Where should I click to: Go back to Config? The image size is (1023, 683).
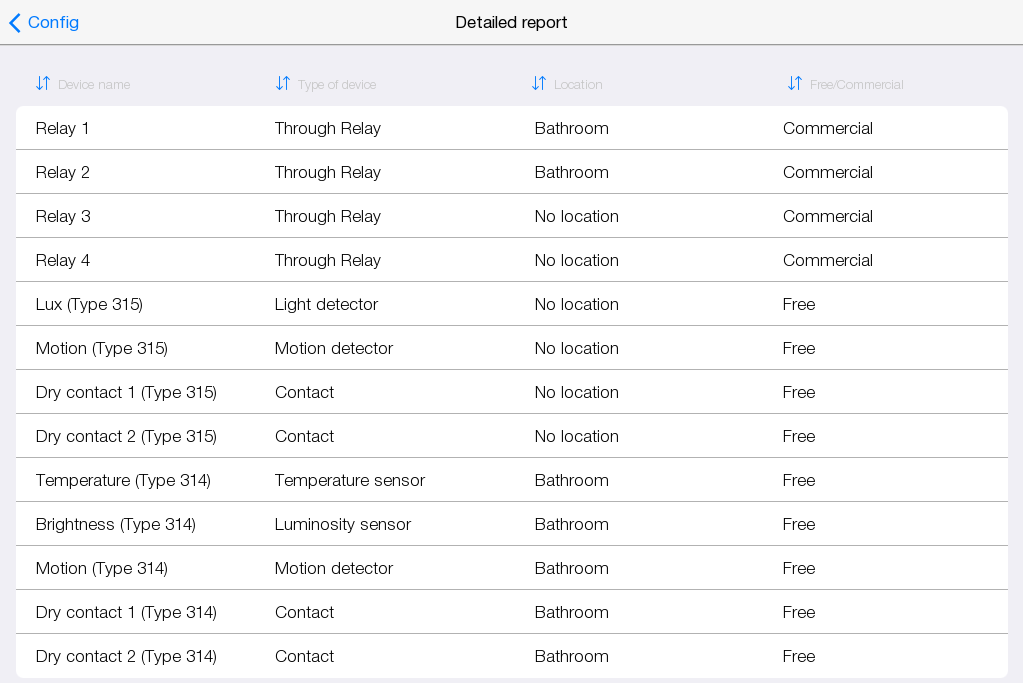pyautogui.click(x=53, y=23)
